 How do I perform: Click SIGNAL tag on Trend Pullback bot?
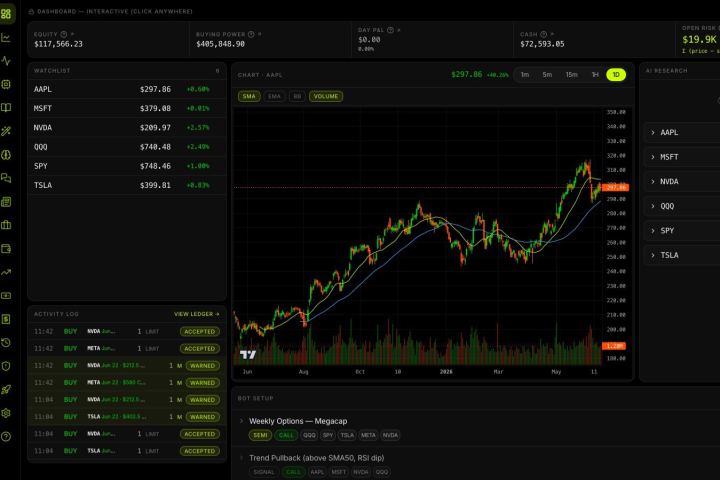pos(264,472)
